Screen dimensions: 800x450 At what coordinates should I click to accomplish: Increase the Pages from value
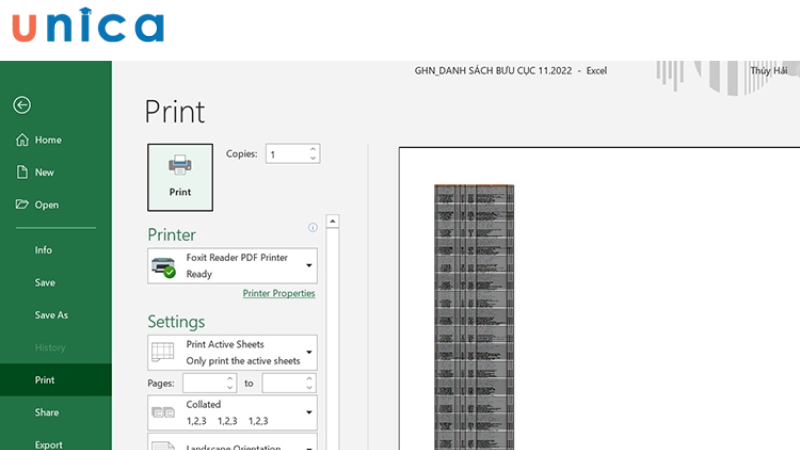pos(231,379)
